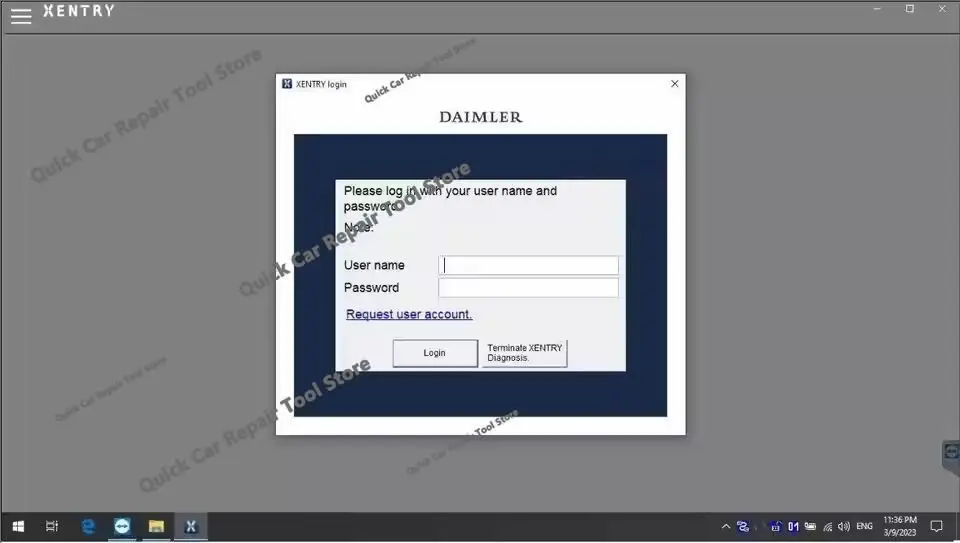Image resolution: width=960 pixels, height=543 pixels.
Task: Click the TeamViewer side panel tab
Action: coord(951,456)
